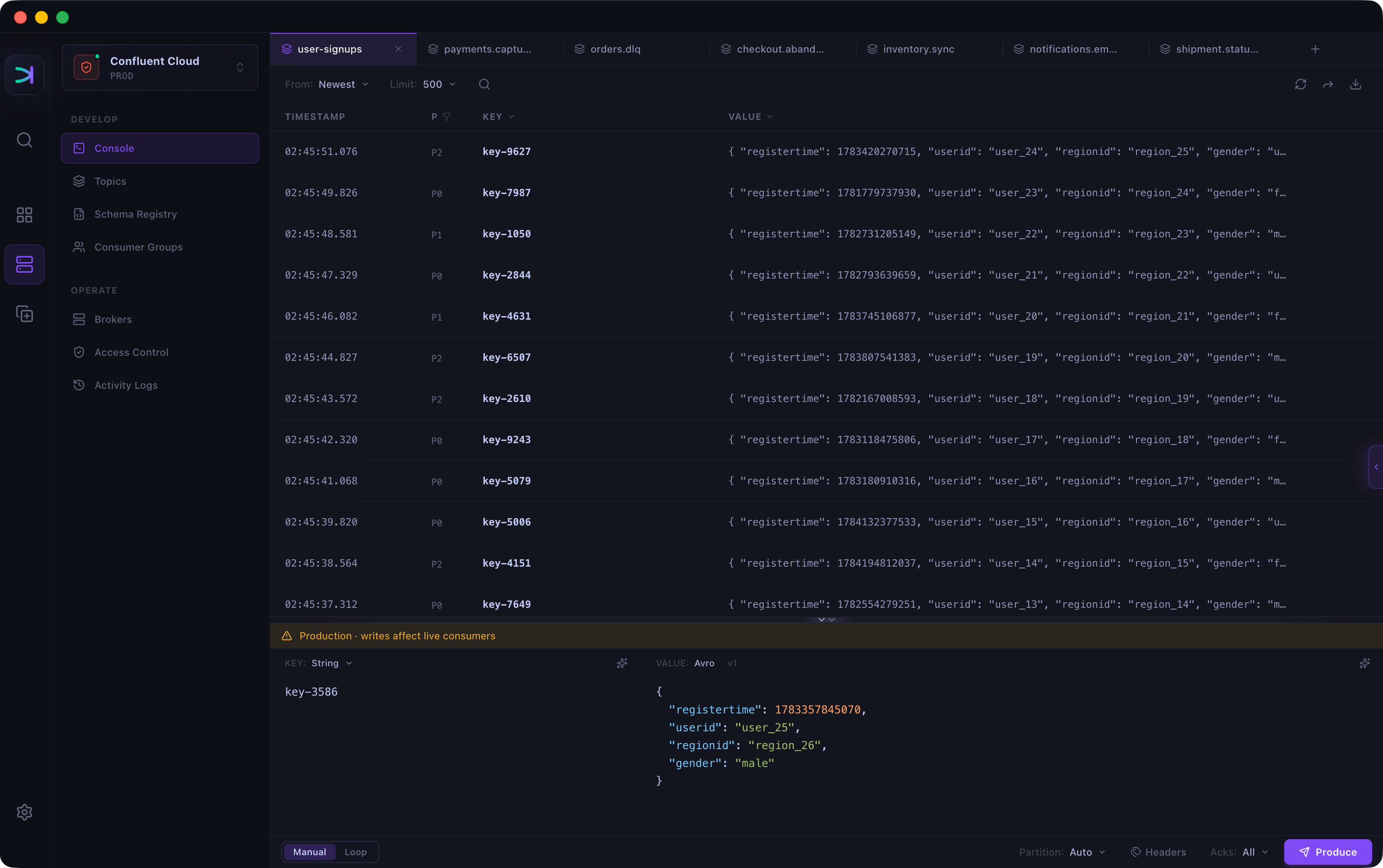Click the sparkle generate icon for the value

[x=1364, y=663]
